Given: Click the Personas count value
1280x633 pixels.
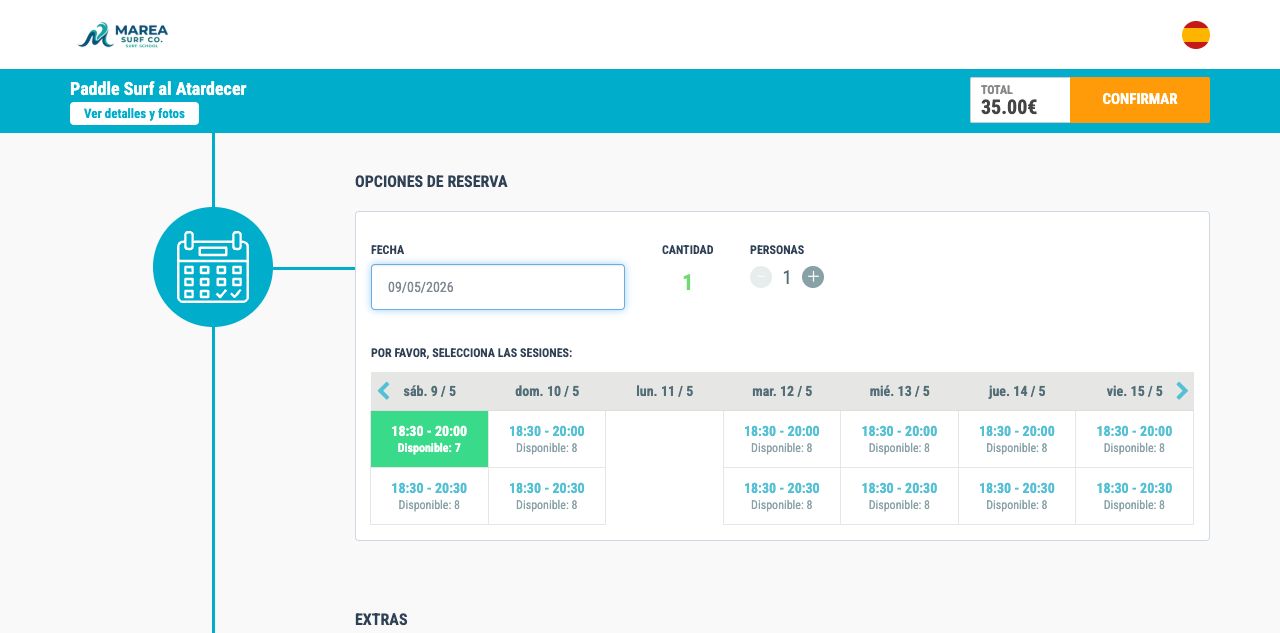Looking at the screenshot, I should point(787,278).
